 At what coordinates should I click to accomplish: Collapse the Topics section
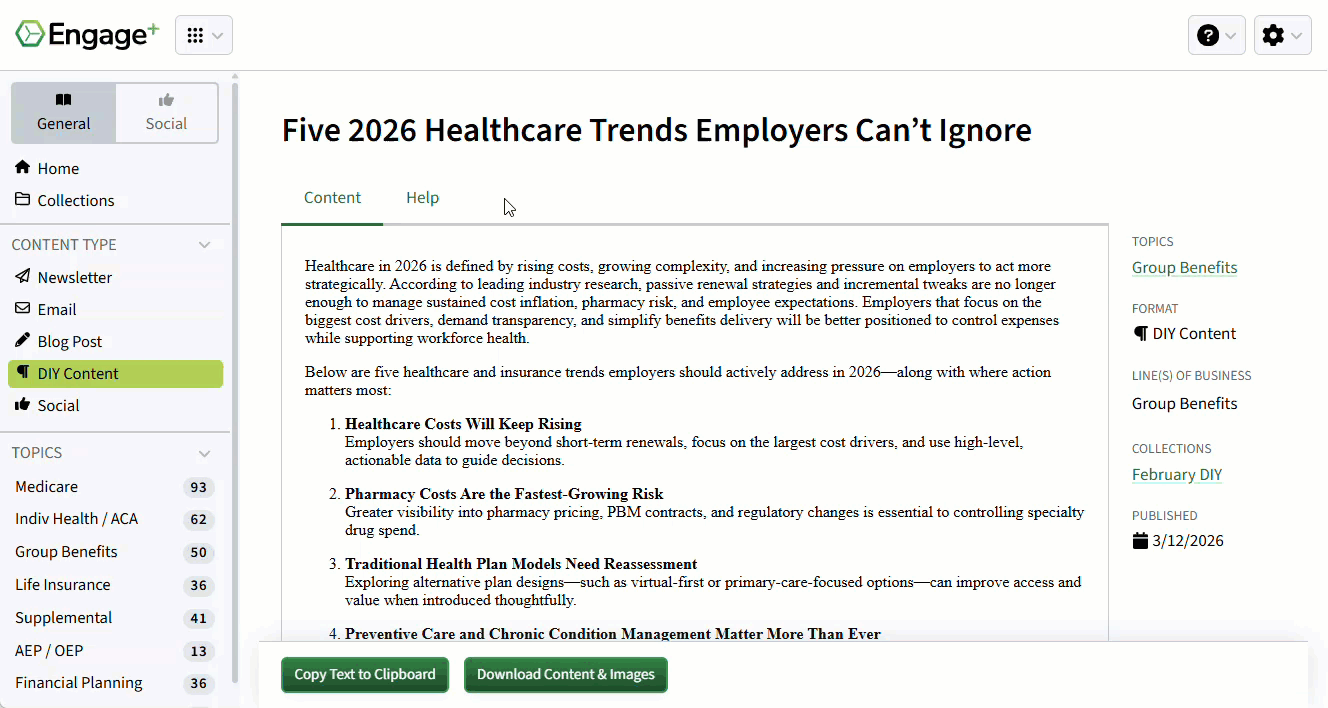pyautogui.click(x=204, y=453)
